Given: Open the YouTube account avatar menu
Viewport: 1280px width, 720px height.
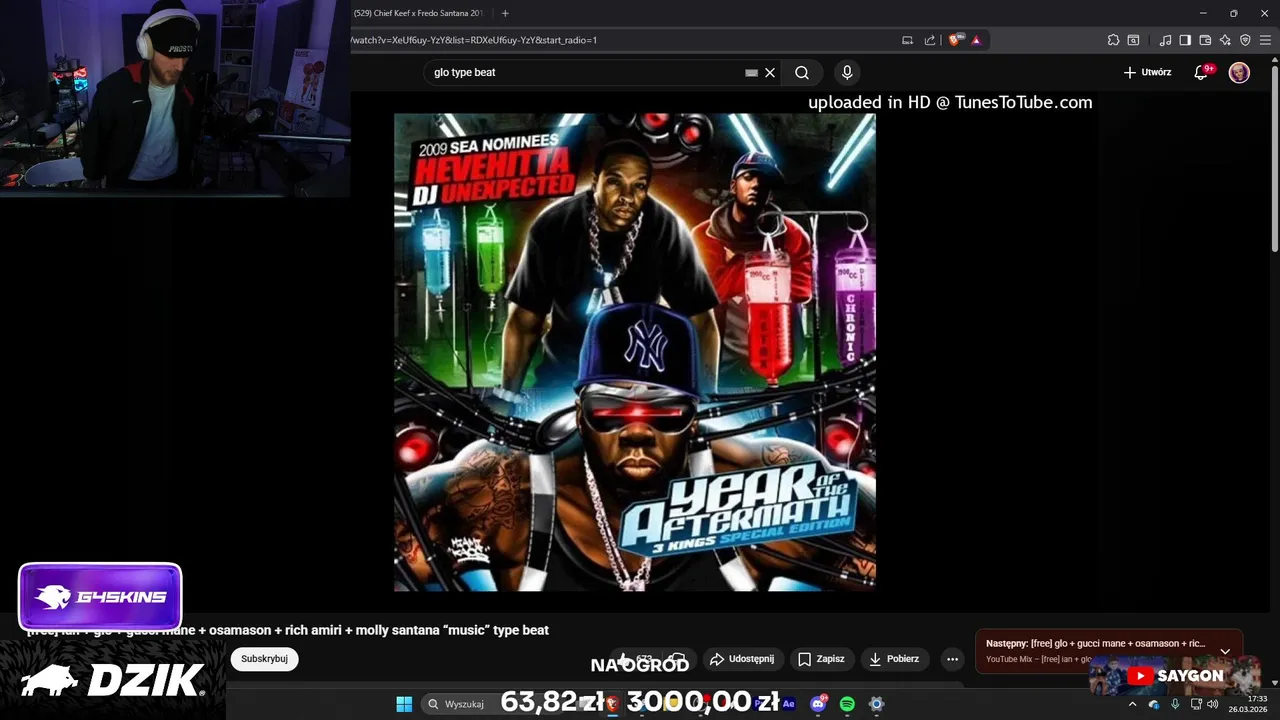Looking at the screenshot, I should pyautogui.click(x=1239, y=72).
